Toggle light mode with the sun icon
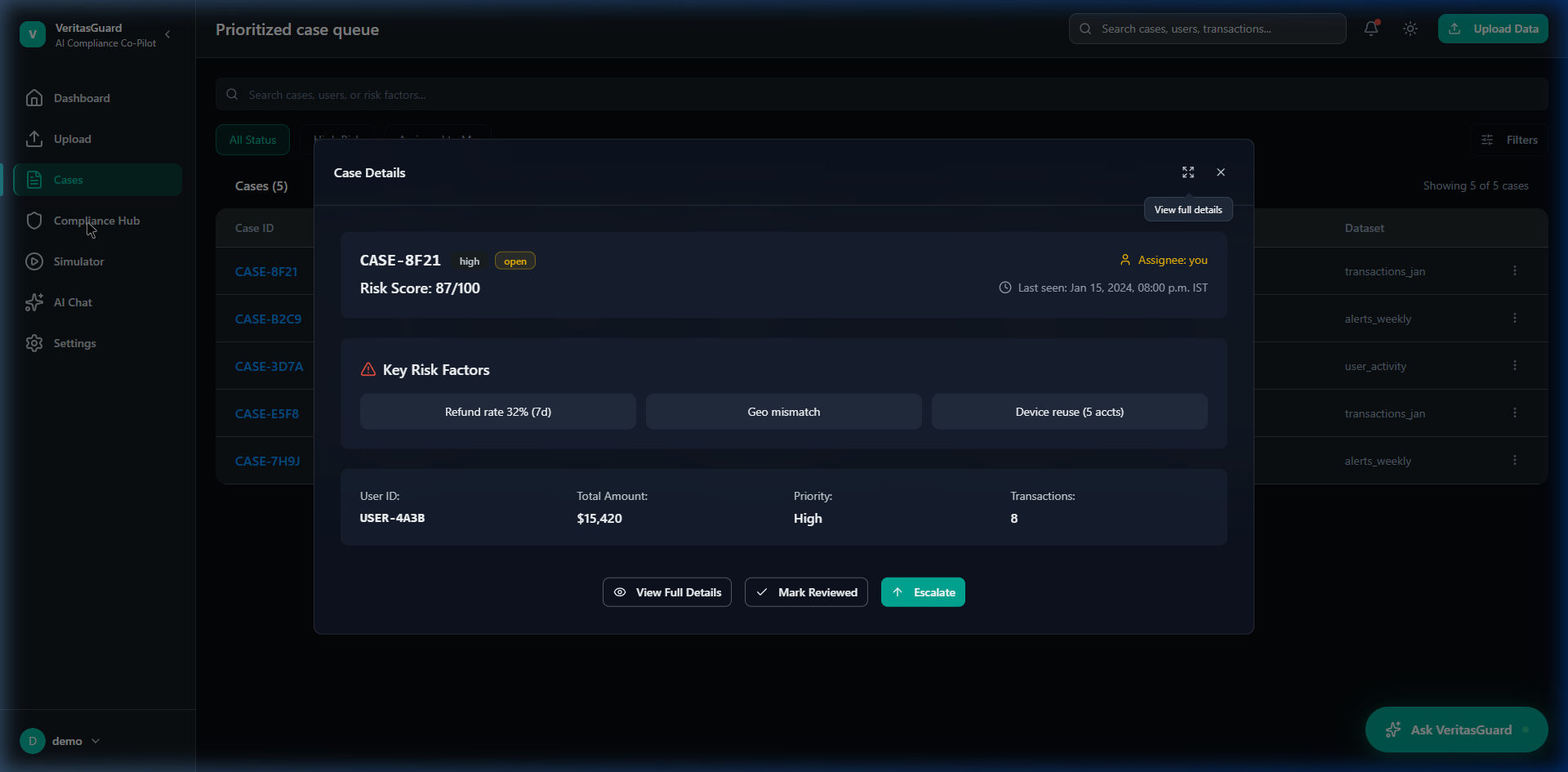Viewport: 1568px width, 772px height. [x=1410, y=29]
